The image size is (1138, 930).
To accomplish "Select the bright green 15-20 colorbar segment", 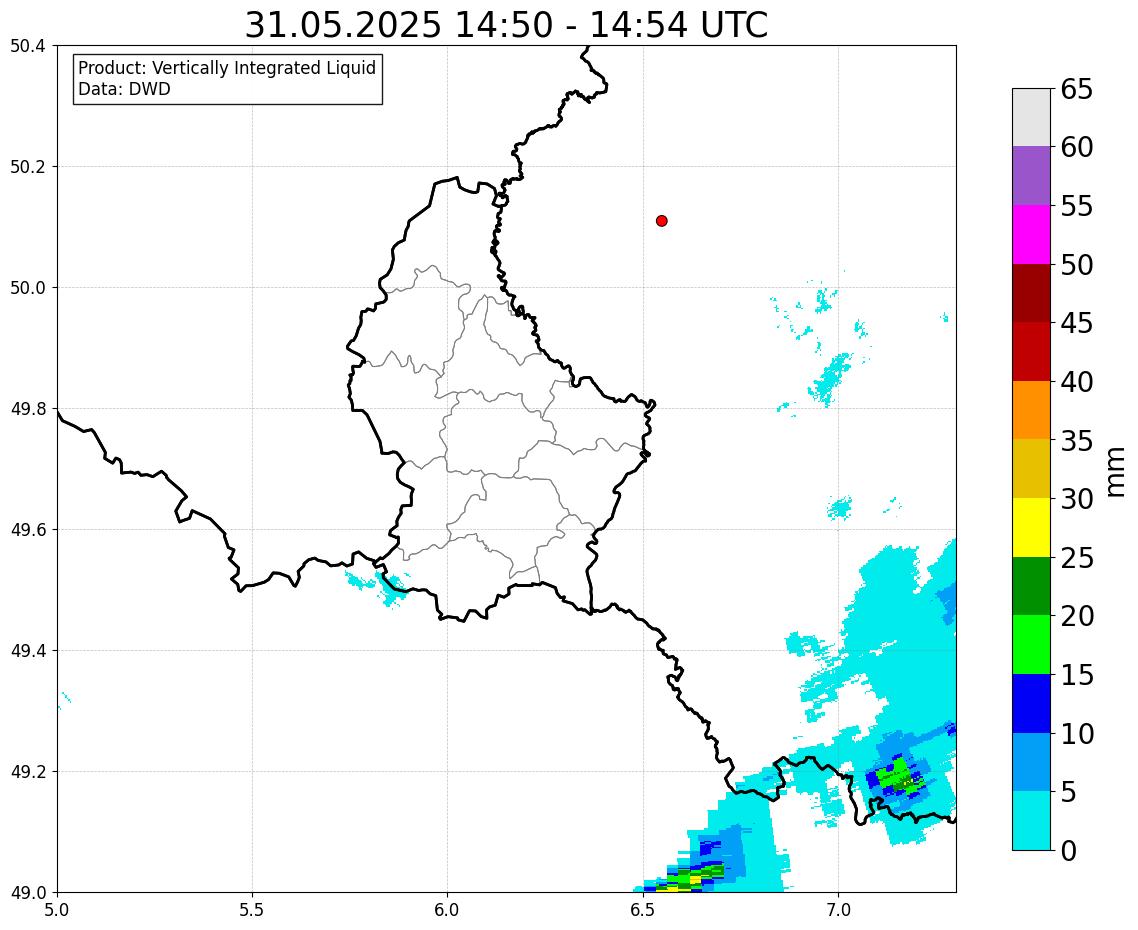I will coord(1031,644).
